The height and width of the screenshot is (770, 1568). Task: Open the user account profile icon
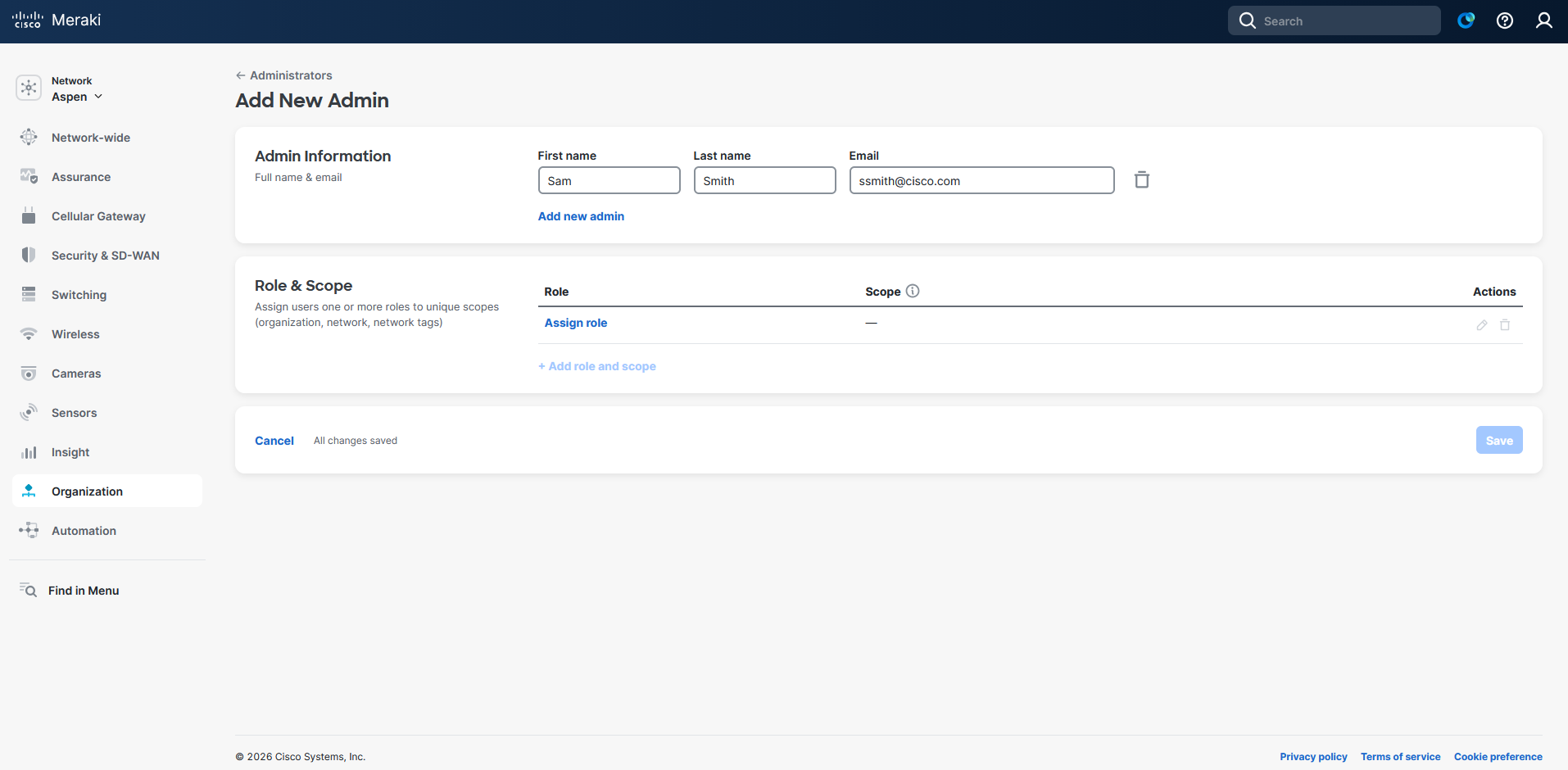point(1543,20)
